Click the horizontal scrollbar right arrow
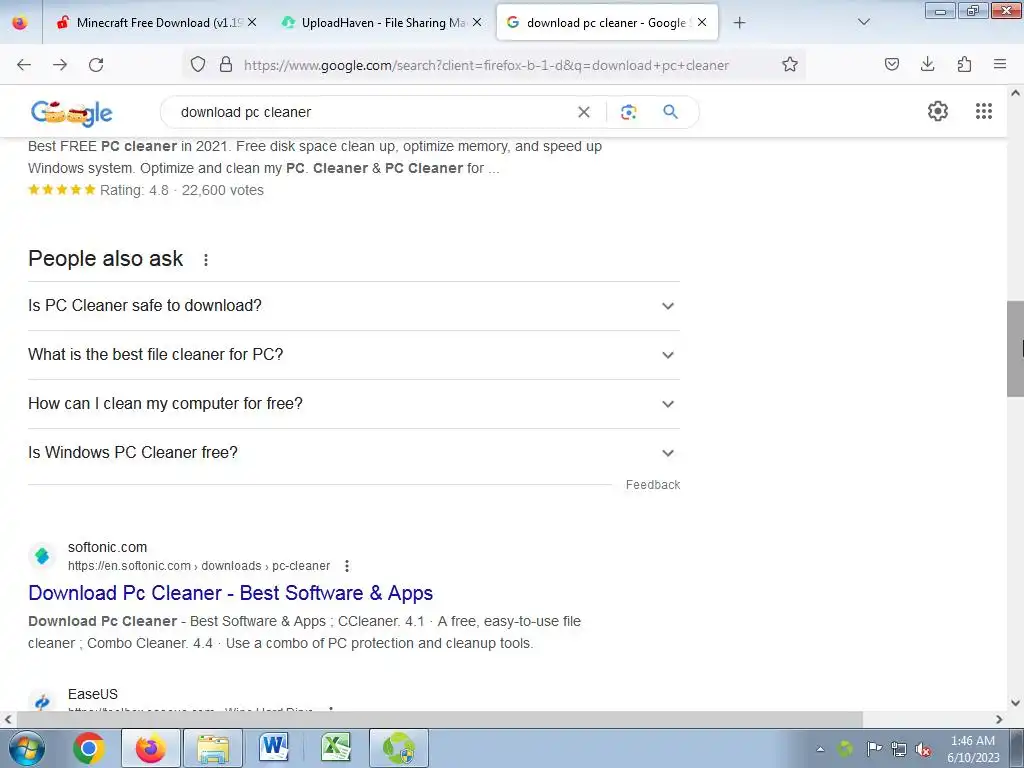This screenshot has height=768, width=1024. [999, 719]
